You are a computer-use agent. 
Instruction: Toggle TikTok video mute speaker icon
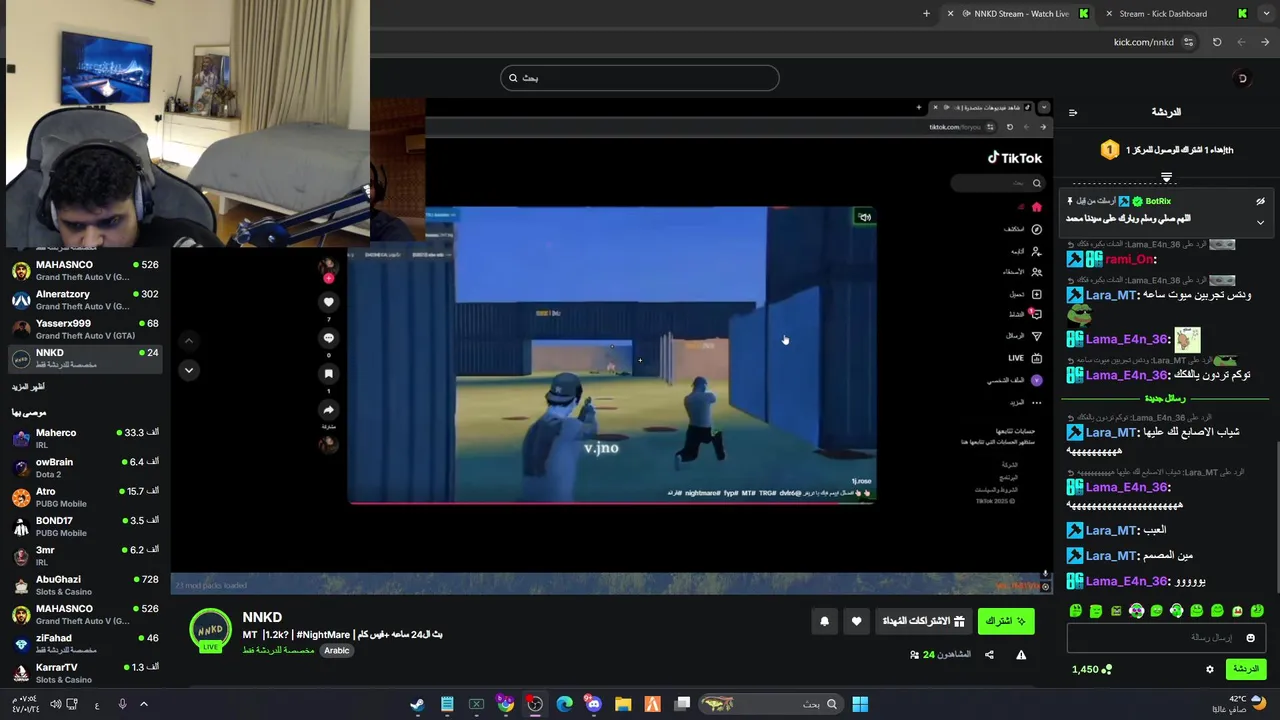[x=864, y=217]
